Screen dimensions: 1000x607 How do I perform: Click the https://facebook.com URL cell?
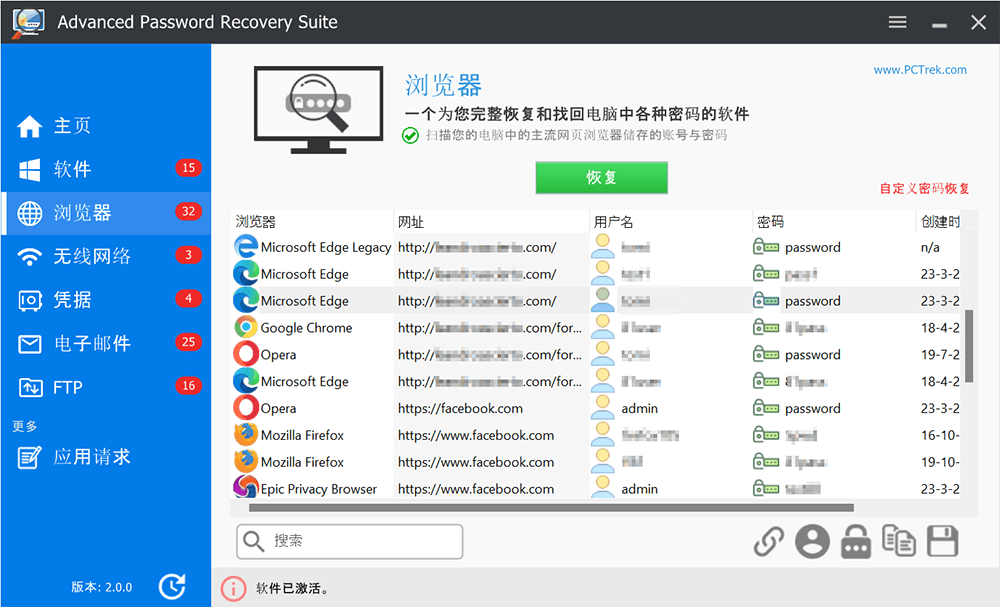click(460, 408)
